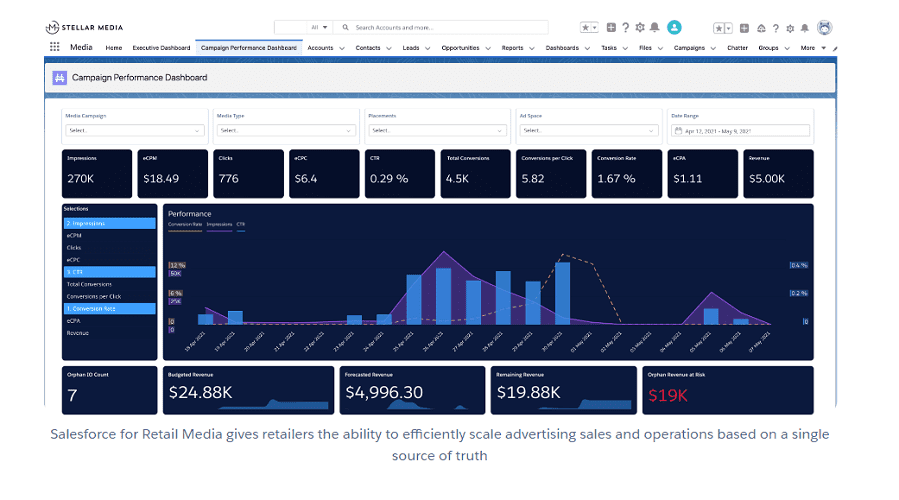Screen dimensions: 899x500
Task: Open the Tasks tab
Action: pos(609,48)
